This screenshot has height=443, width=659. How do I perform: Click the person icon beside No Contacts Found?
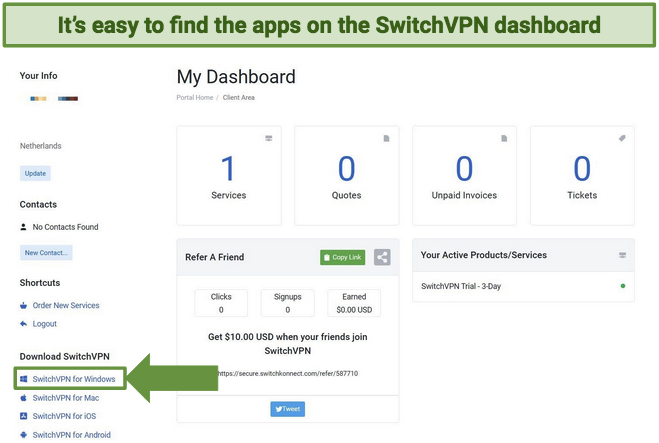(x=24, y=227)
